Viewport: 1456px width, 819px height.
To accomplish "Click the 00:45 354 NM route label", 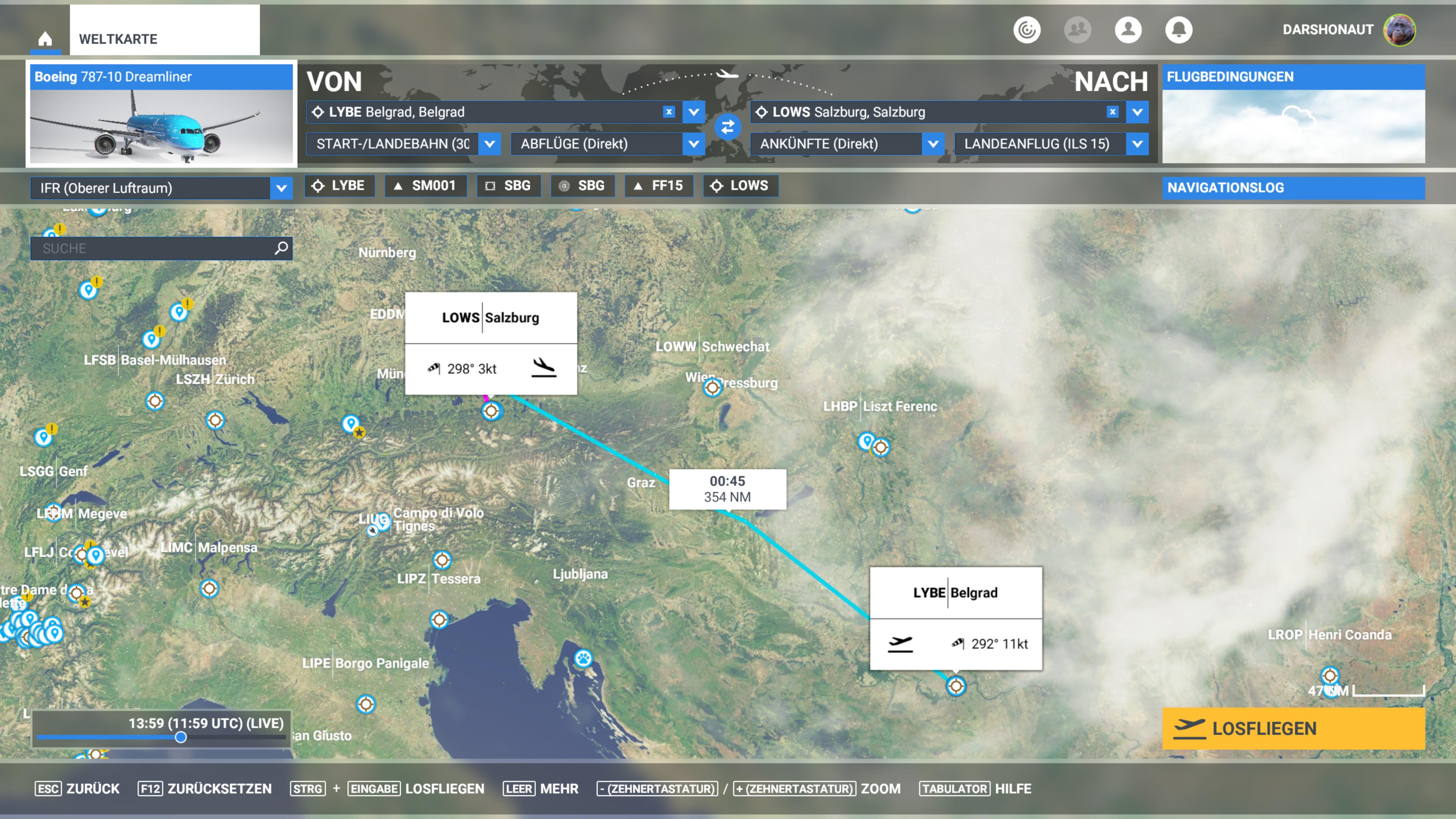I will (728, 489).
